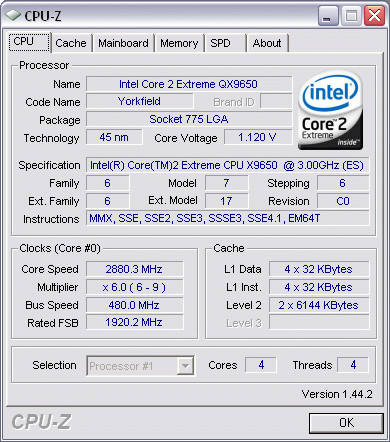
Task: Click the Bus Speed value 480.0 MHz
Action: coord(134,305)
